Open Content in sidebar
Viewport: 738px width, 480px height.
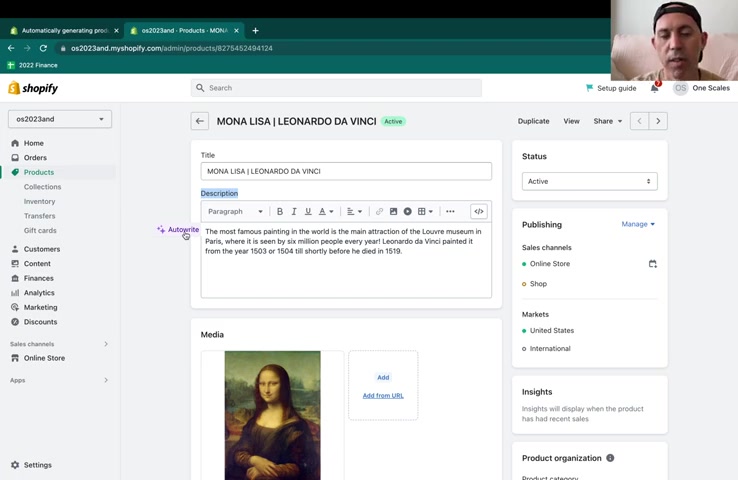pyautogui.click(x=37, y=264)
